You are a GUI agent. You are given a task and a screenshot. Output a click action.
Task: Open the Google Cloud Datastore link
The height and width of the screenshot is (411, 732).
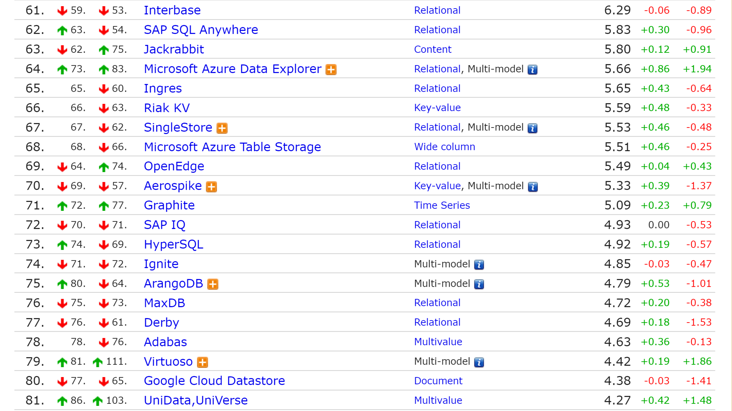click(x=214, y=381)
